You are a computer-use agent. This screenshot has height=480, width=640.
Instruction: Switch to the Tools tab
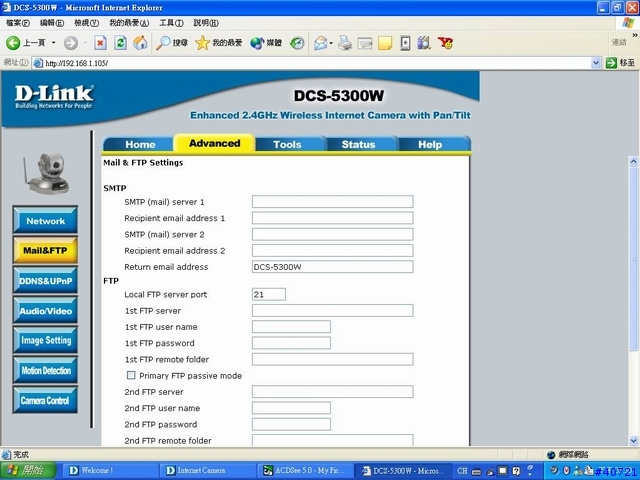point(287,144)
